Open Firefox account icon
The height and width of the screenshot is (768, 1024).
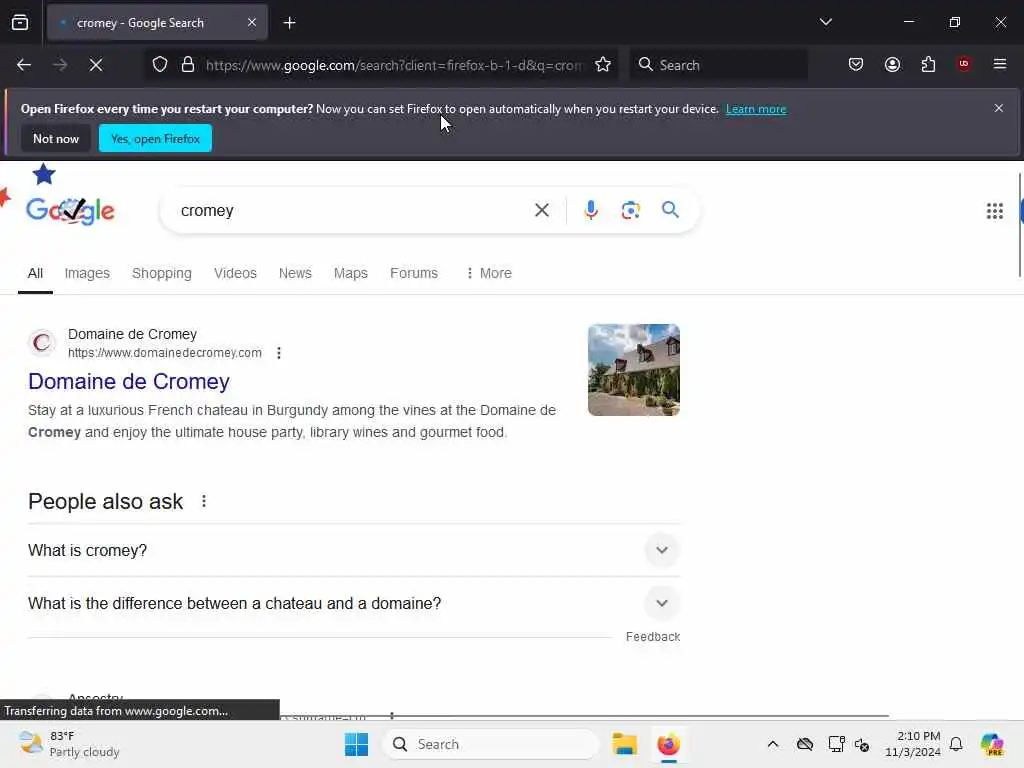892,64
